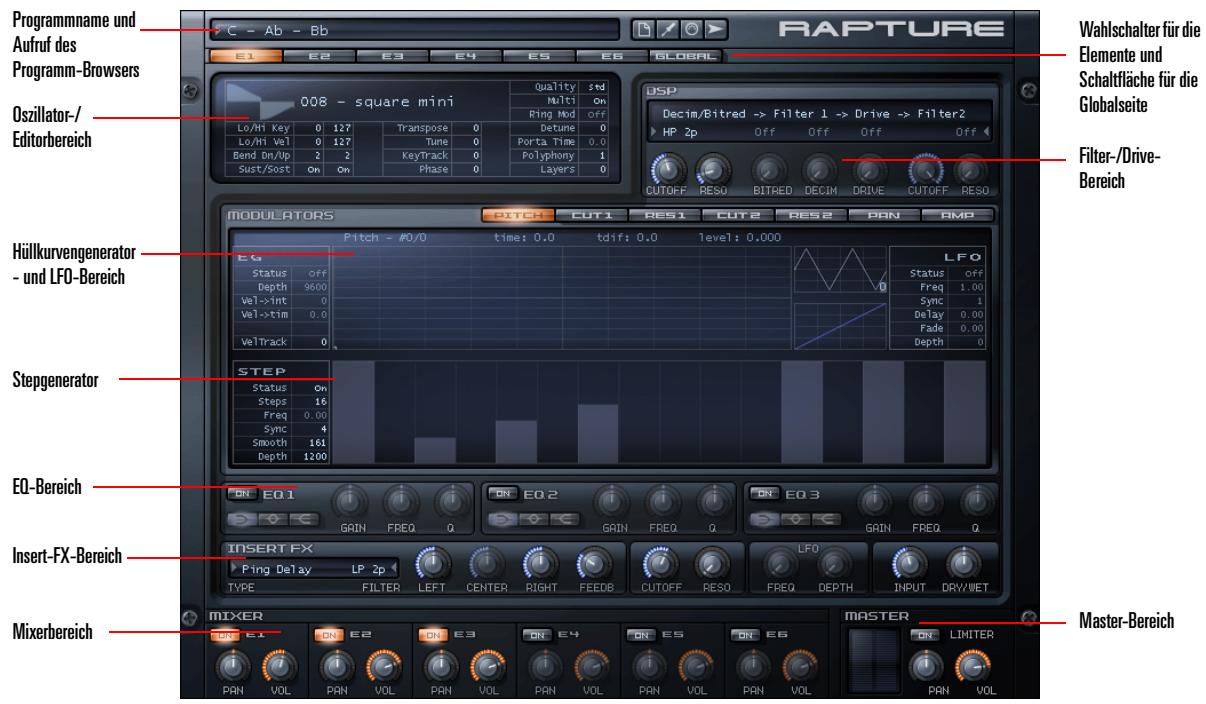Click the tallest first bar in step generator
This screenshot has width=1206, height=704.
[353, 412]
